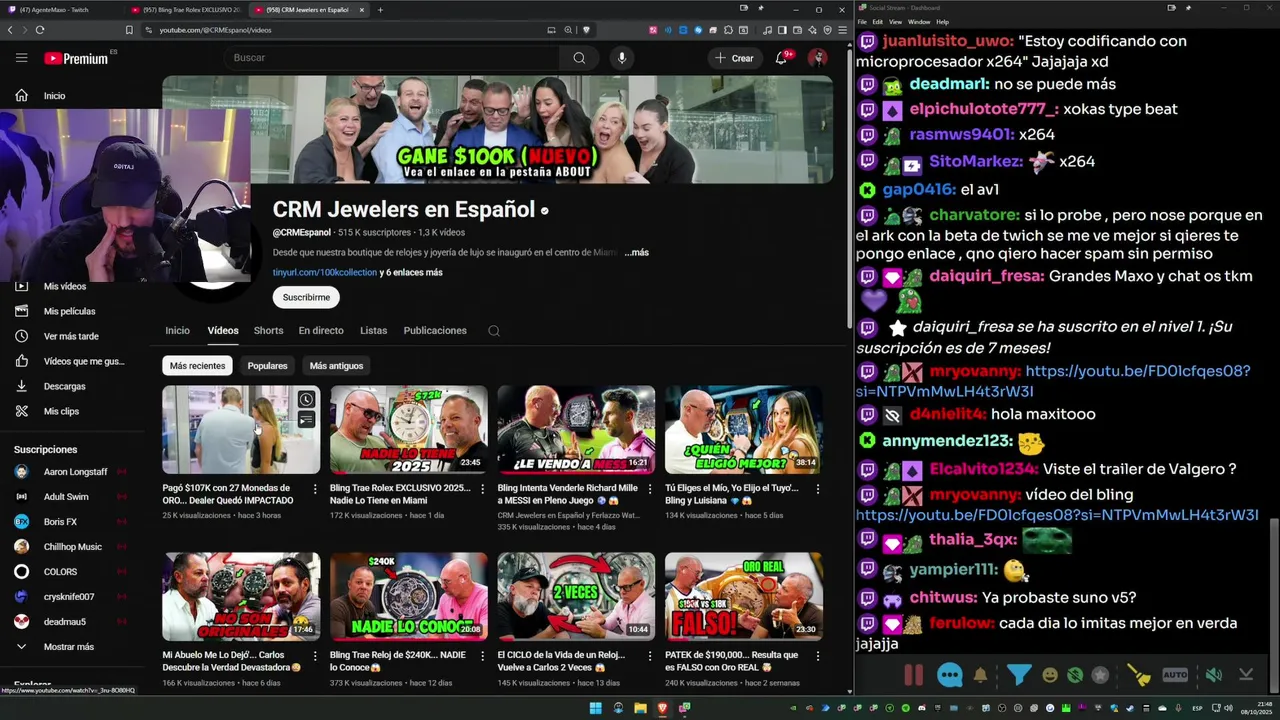Screen dimensions: 1280x720
Task: Click the blue chat bubble icon
Action: 950,675
